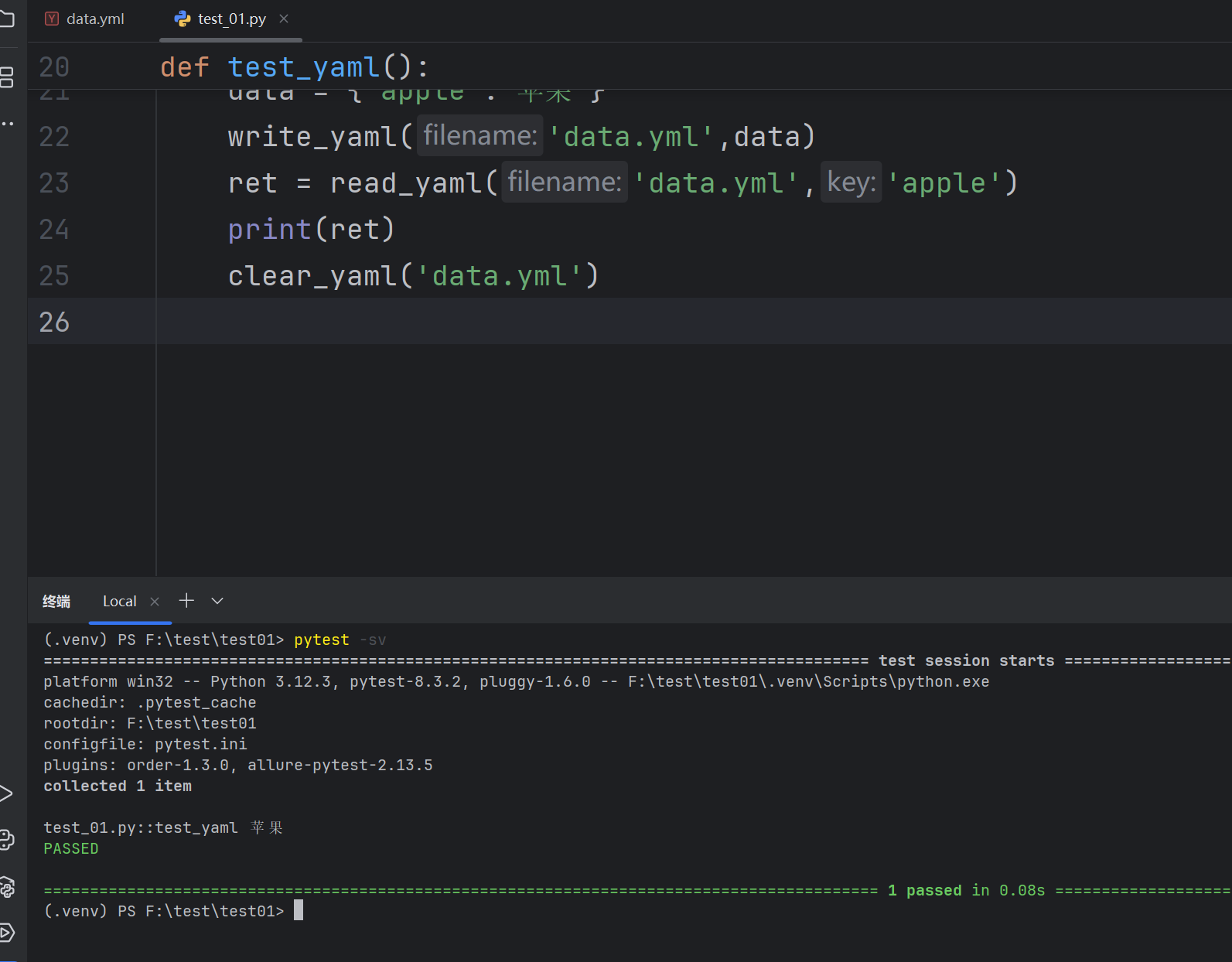The height and width of the screenshot is (962, 1232).
Task: Click the rootdir: F:\test\test01 line
Action: [x=150, y=723]
